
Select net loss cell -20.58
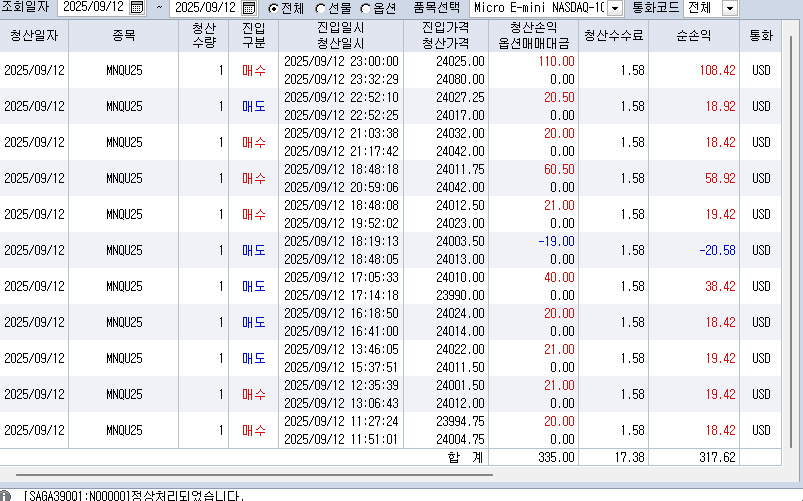coord(717,250)
